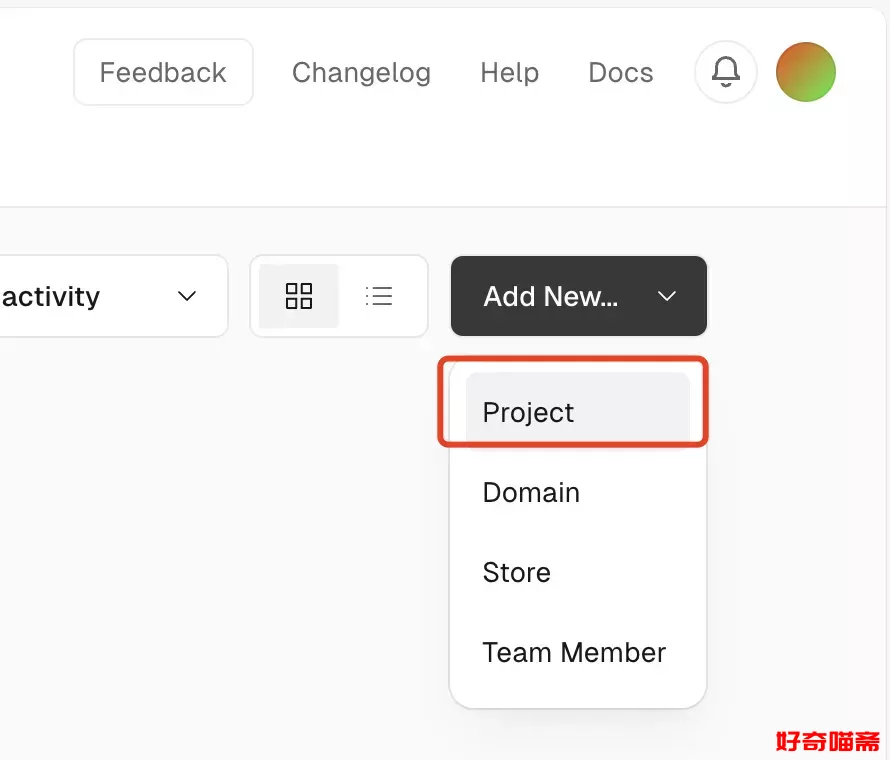Select the Store menu entry

click(516, 572)
